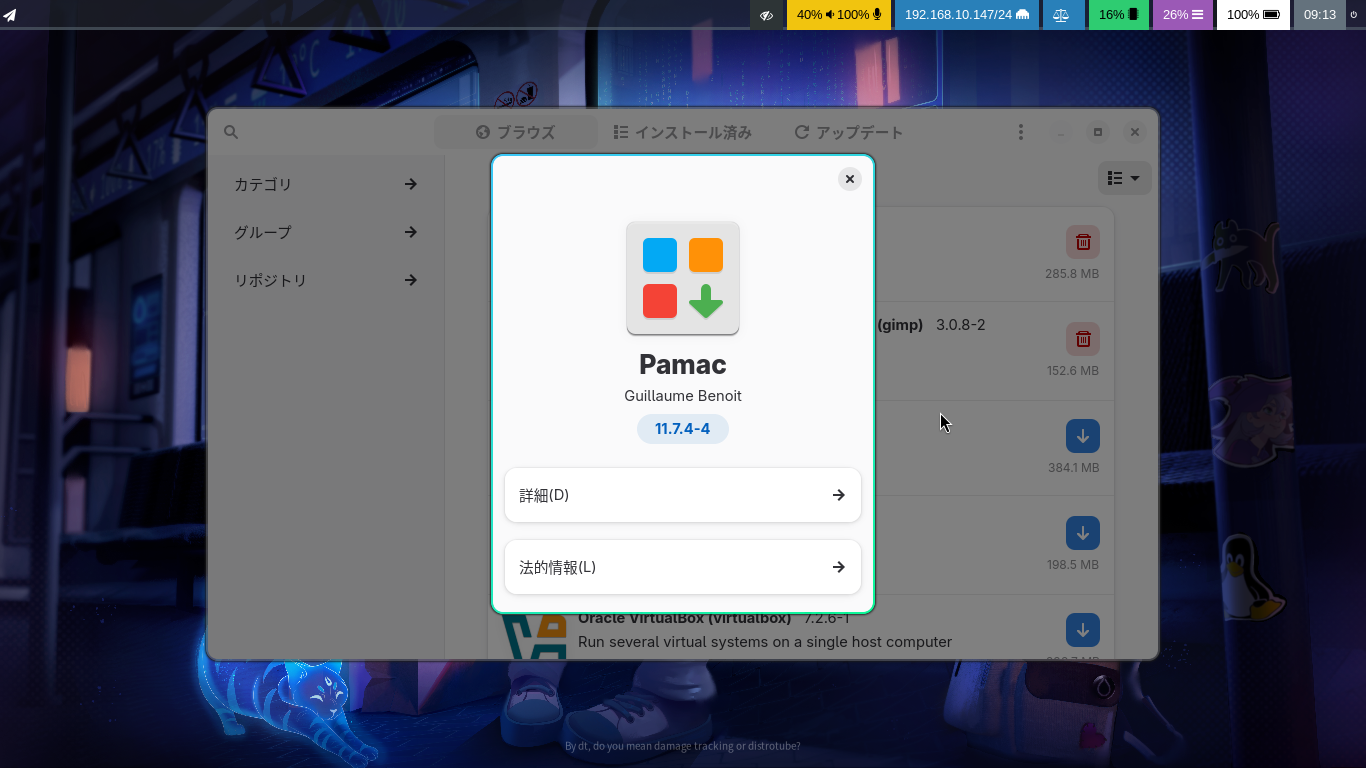Maximize the Pamac window
Screen dimensions: 1366x768
(1098, 132)
